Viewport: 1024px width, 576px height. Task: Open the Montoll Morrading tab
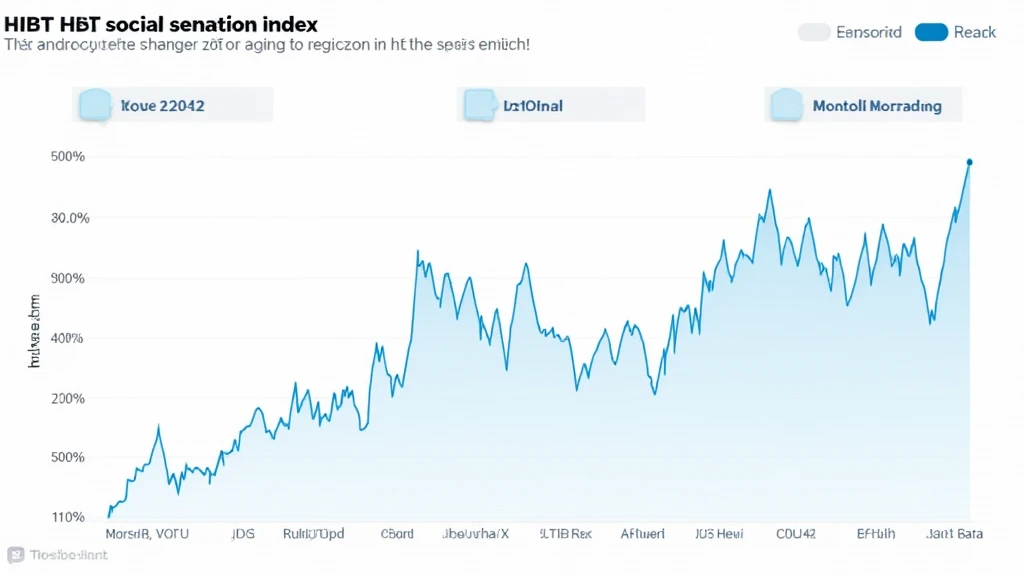pos(876,105)
